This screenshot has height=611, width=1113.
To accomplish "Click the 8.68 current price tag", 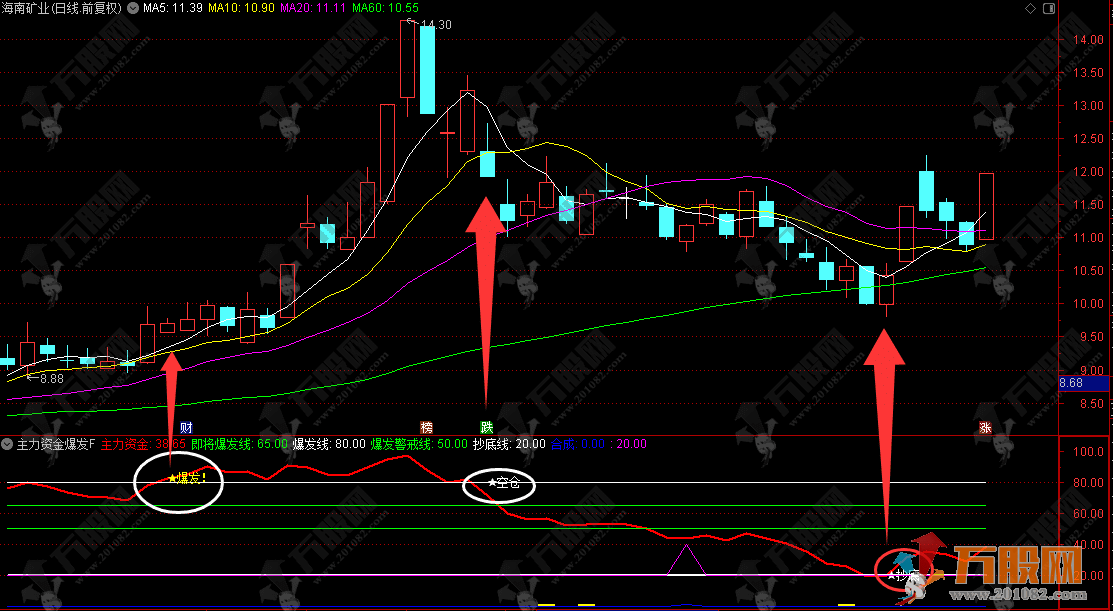I will [x=1070, y=383].
